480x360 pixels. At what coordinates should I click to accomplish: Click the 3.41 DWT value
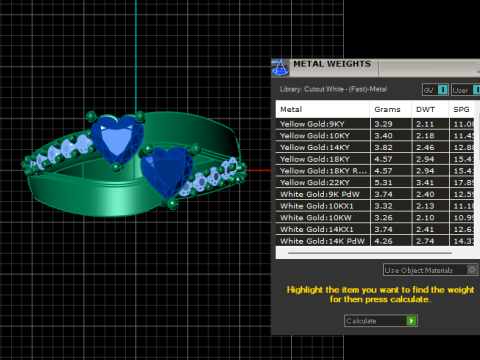click(x=425, y=183)
